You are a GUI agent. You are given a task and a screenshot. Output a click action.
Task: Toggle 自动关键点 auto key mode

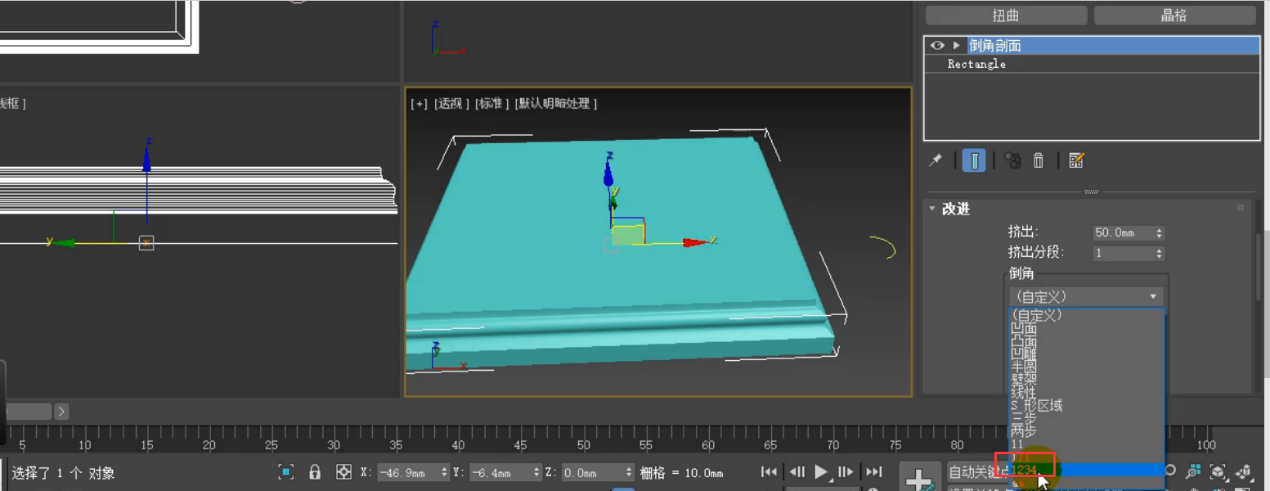tap(976, 472)
